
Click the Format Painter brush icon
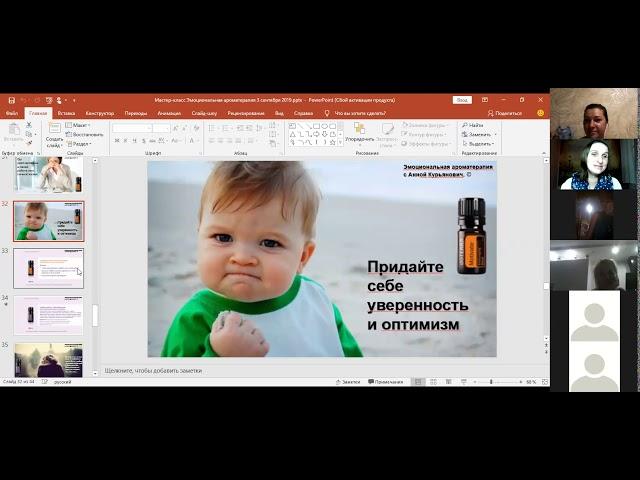(x=29, y=143)
